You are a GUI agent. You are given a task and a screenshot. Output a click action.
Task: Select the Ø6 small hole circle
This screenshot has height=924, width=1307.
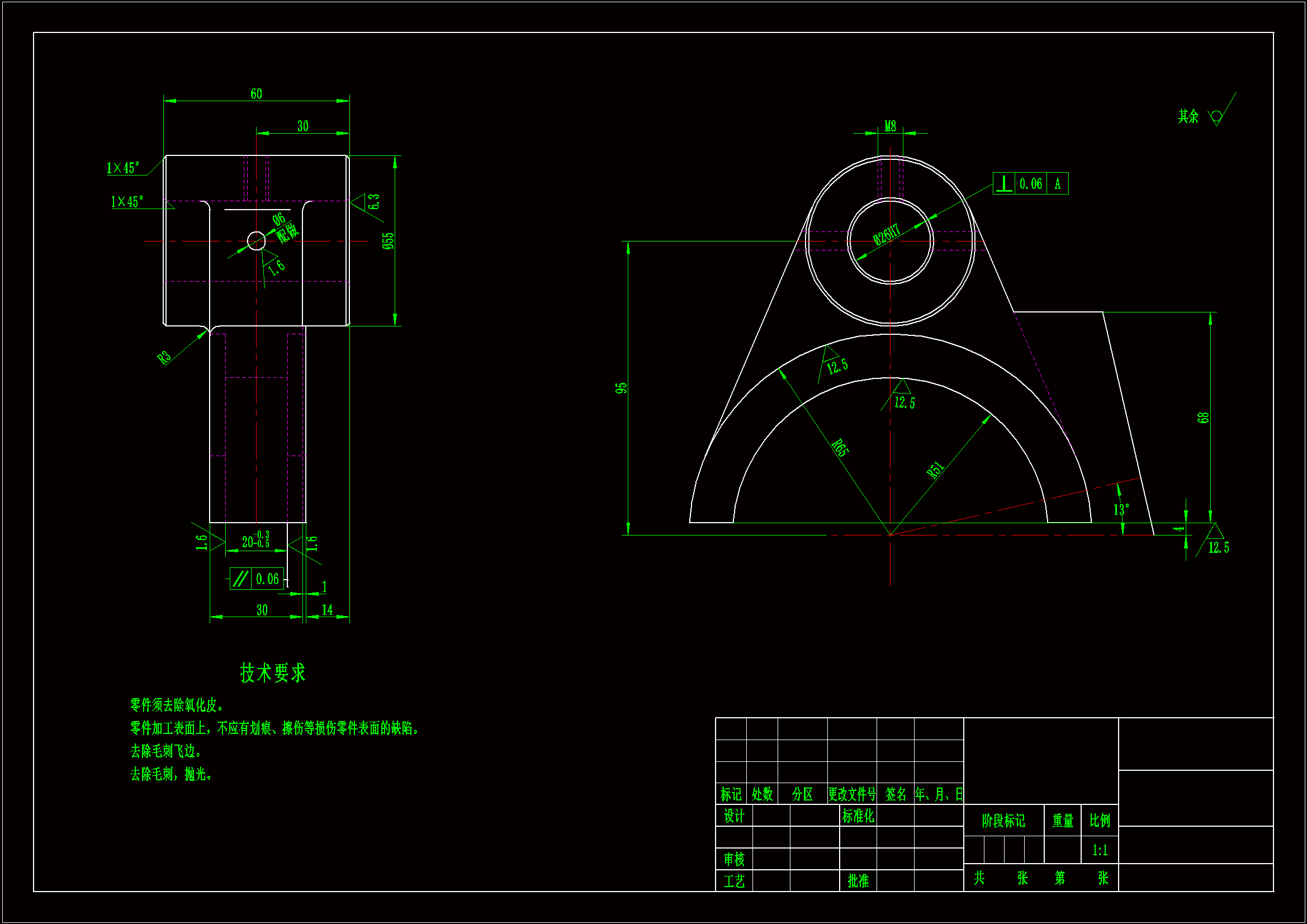pyautogui.click(x=256, y=241)
